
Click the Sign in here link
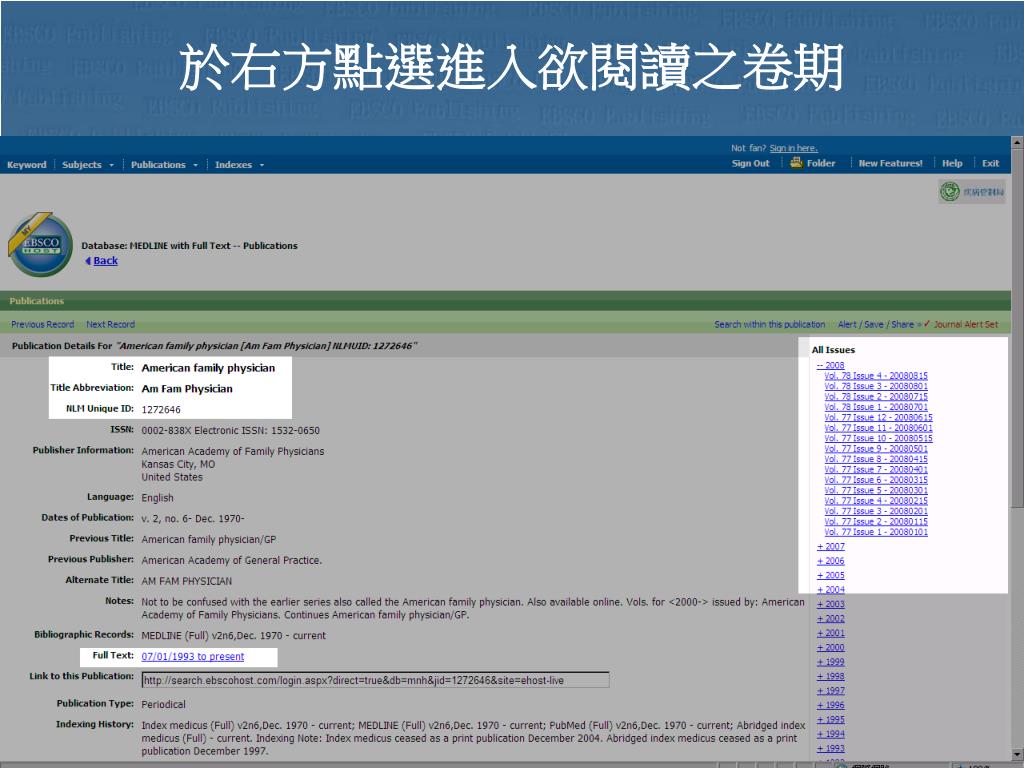pyautogui.click(x=793, y=148)
